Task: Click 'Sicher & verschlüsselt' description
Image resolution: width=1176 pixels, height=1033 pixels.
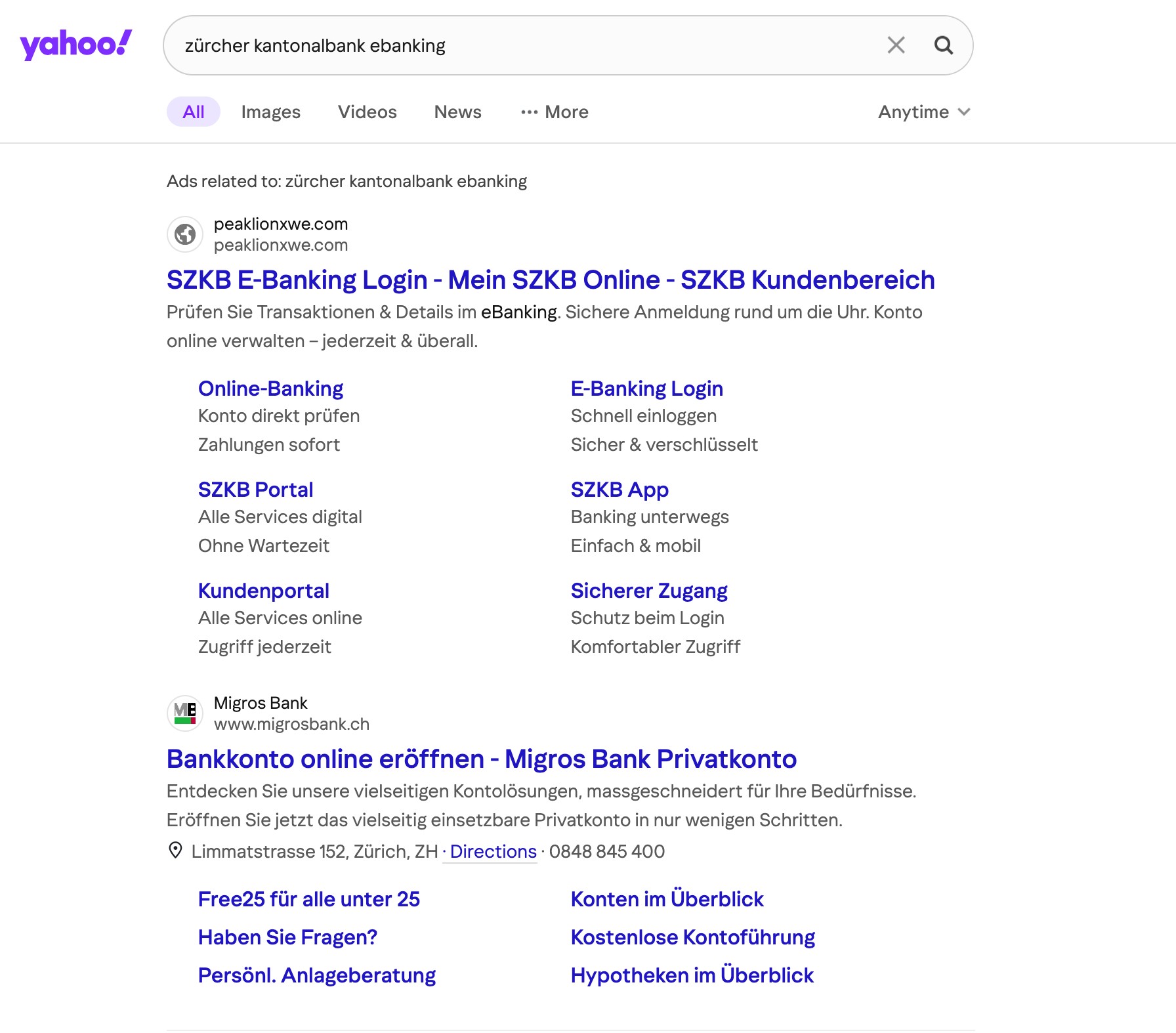Action: [x=664, y=445]
